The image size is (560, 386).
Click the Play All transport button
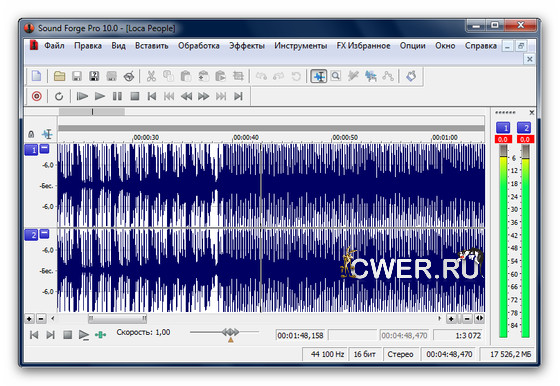(x=82, y=96)
